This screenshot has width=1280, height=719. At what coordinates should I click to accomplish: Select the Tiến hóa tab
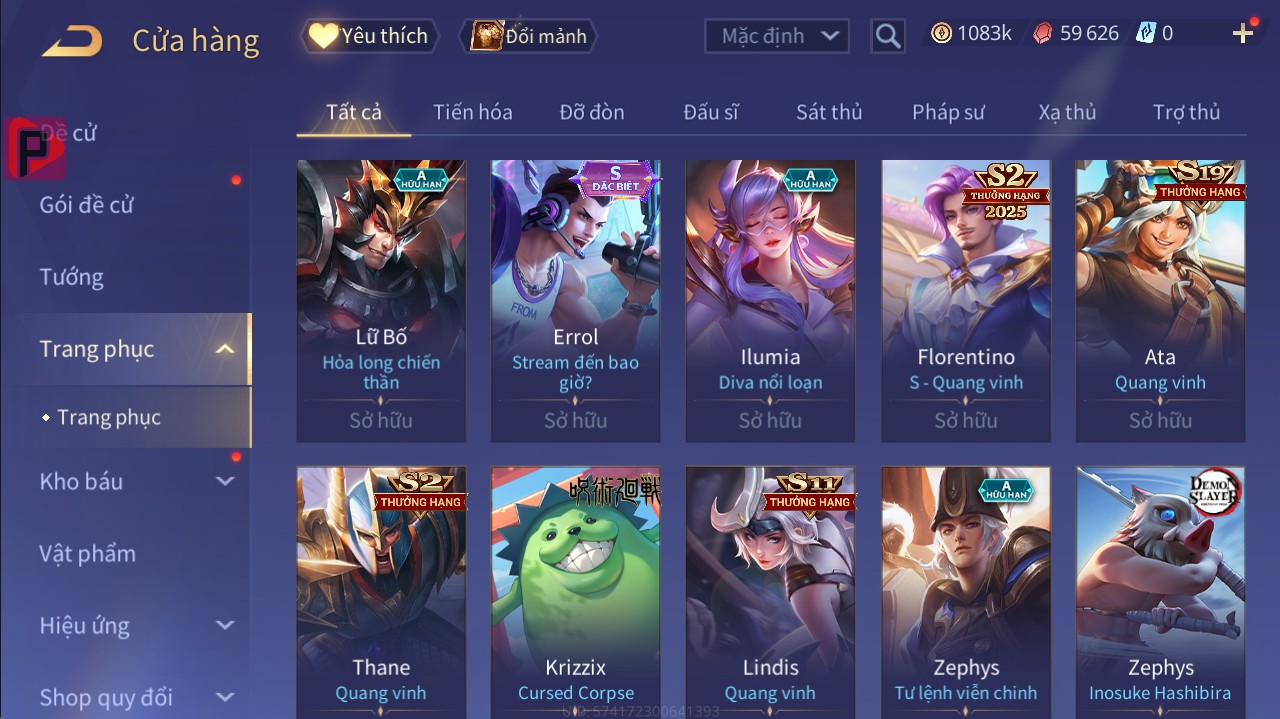pyautogui.click(x=473, y=112)
